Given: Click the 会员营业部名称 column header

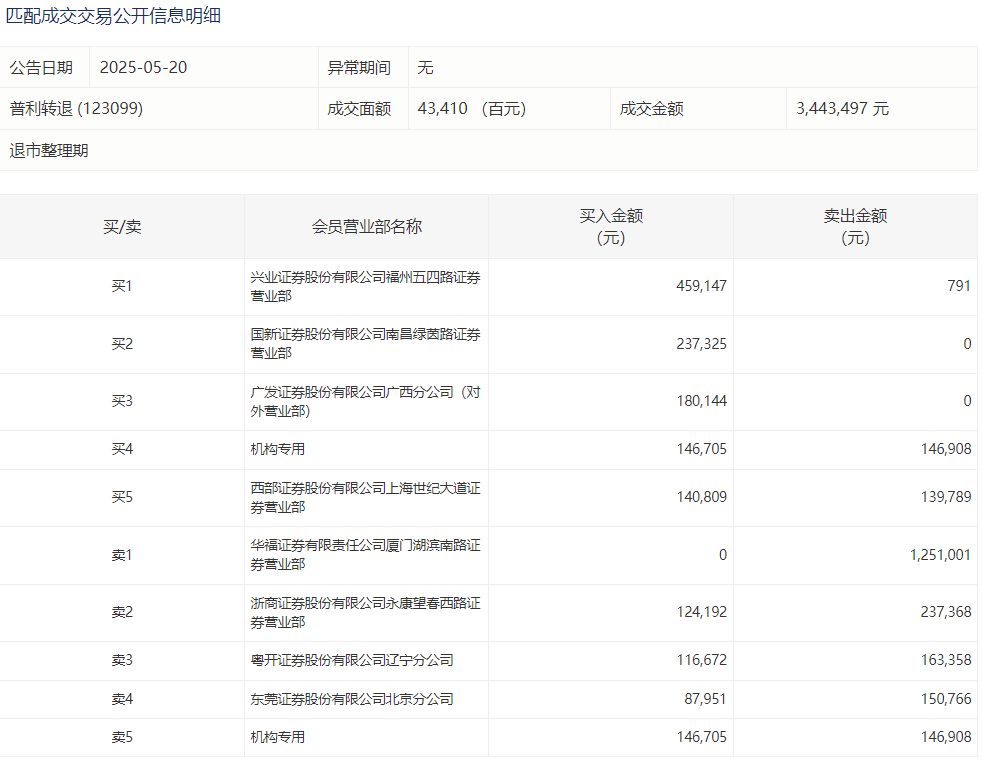Looking at the screenshot, I should (366, 227).
